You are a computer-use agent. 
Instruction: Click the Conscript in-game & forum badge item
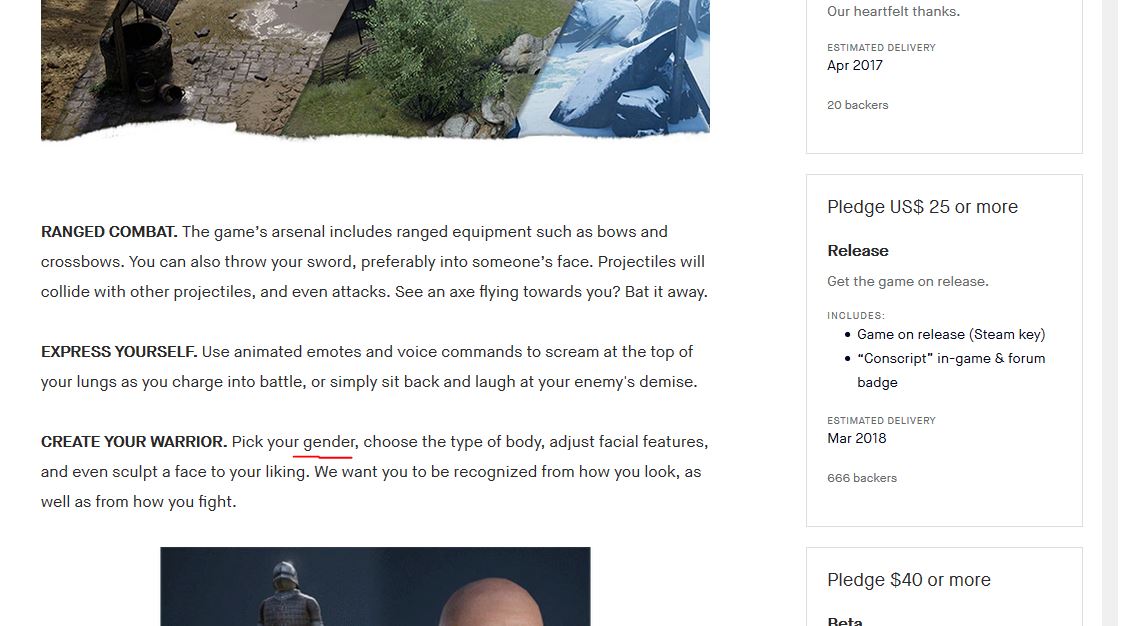[950, 370]
